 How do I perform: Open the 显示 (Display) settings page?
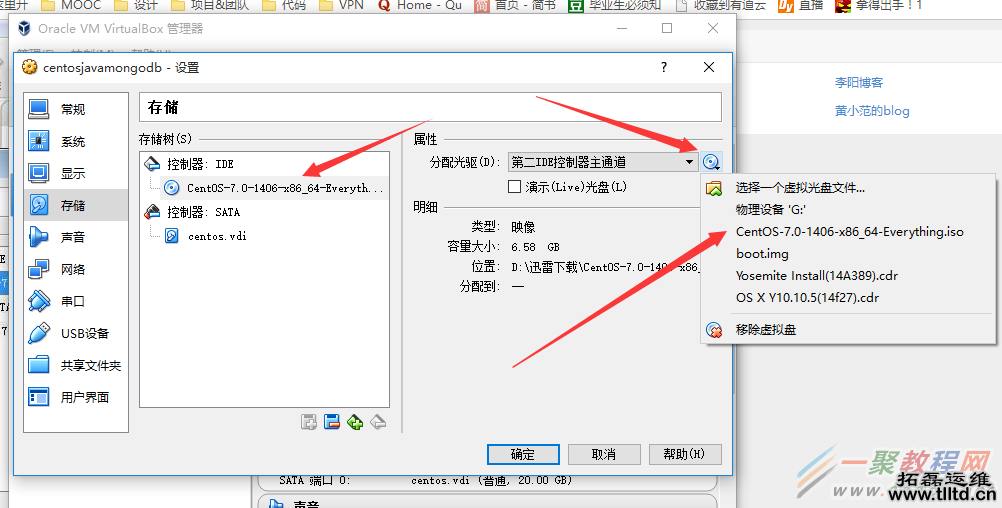[x=75, y=173]
